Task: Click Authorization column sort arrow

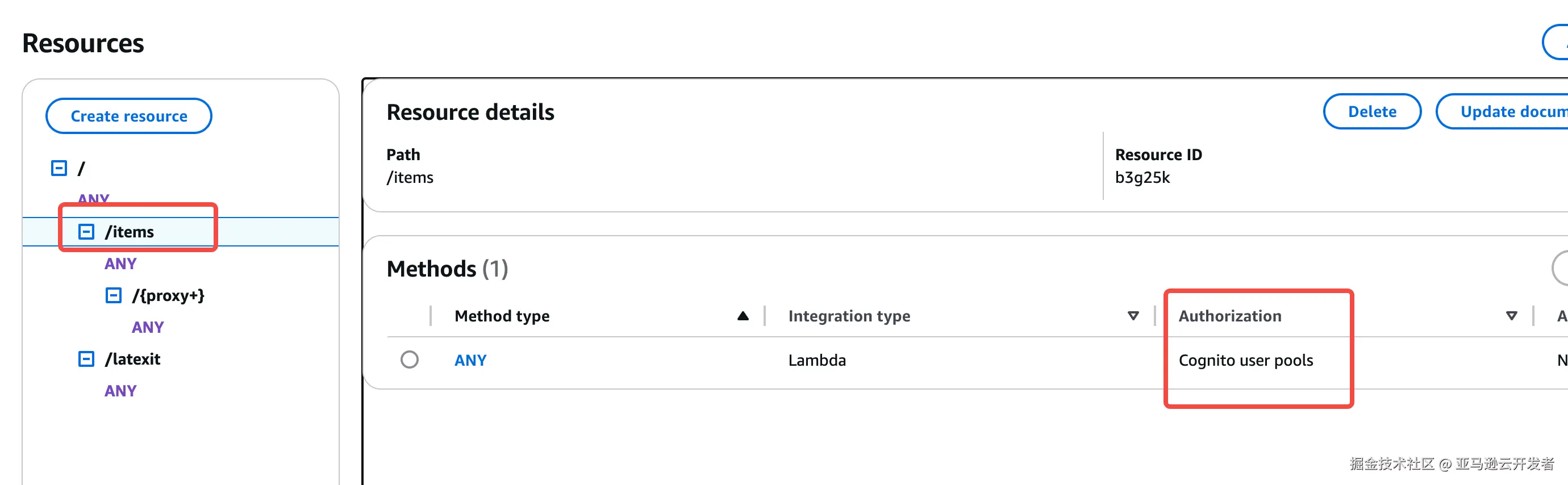Action: [1511, 316]
